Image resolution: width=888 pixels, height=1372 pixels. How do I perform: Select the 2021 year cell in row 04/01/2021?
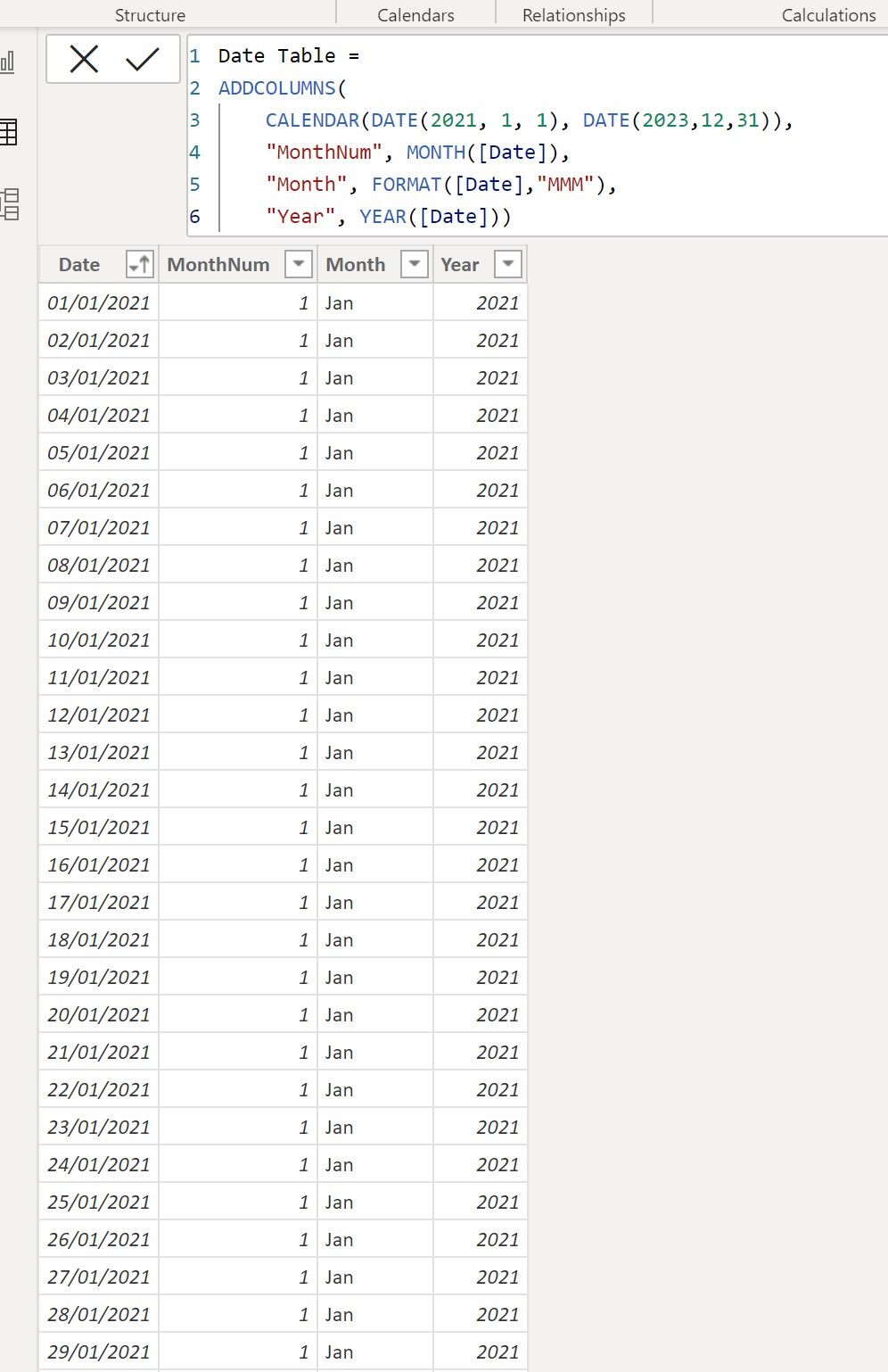point(481,415)
